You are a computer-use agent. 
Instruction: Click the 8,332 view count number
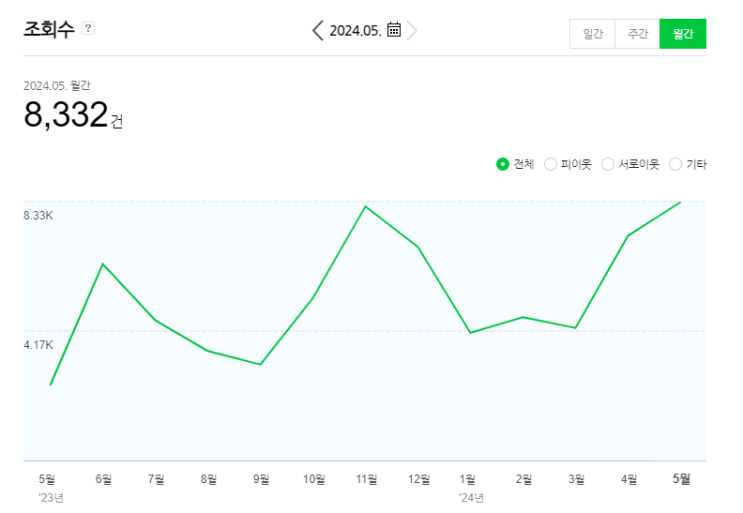[66, 115]
